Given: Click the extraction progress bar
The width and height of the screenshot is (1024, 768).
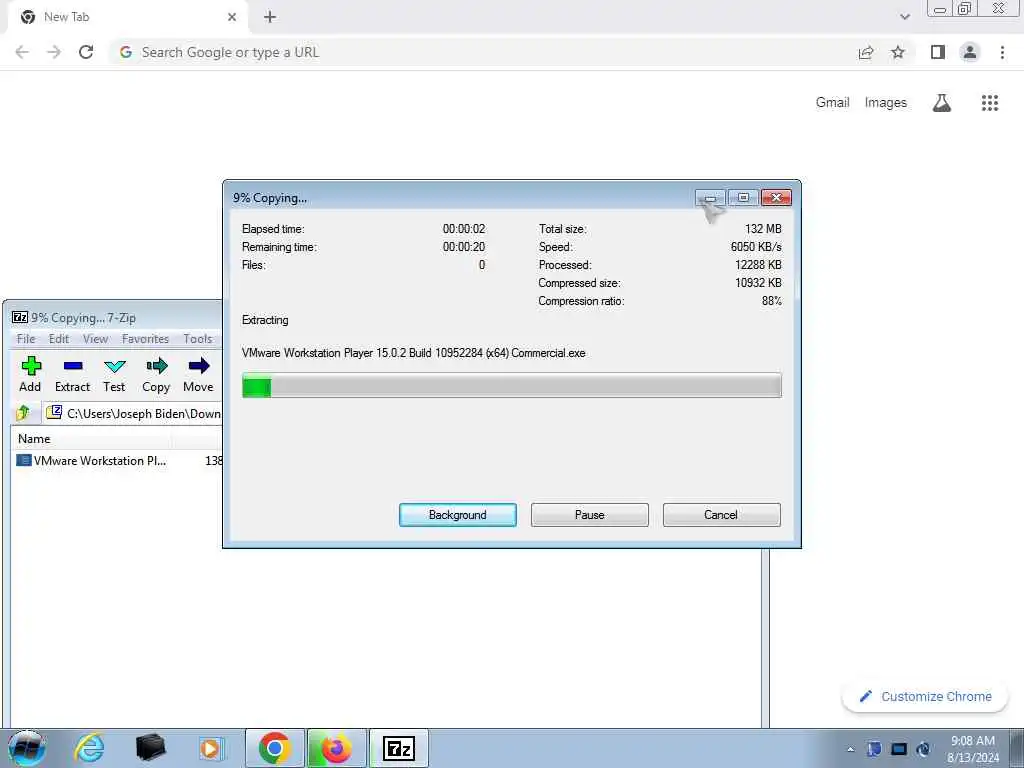Looking at the screenshot, I should (x=511, y=385).
